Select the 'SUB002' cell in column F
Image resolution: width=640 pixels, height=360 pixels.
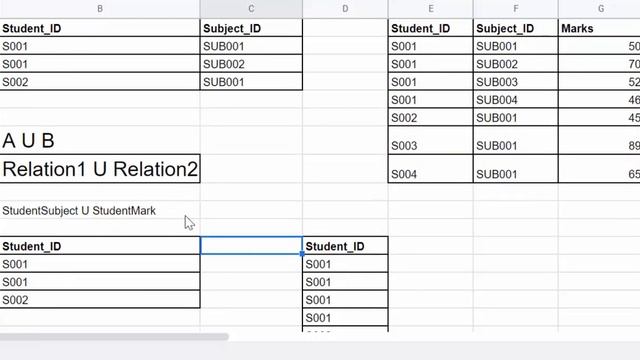point(516,64)
